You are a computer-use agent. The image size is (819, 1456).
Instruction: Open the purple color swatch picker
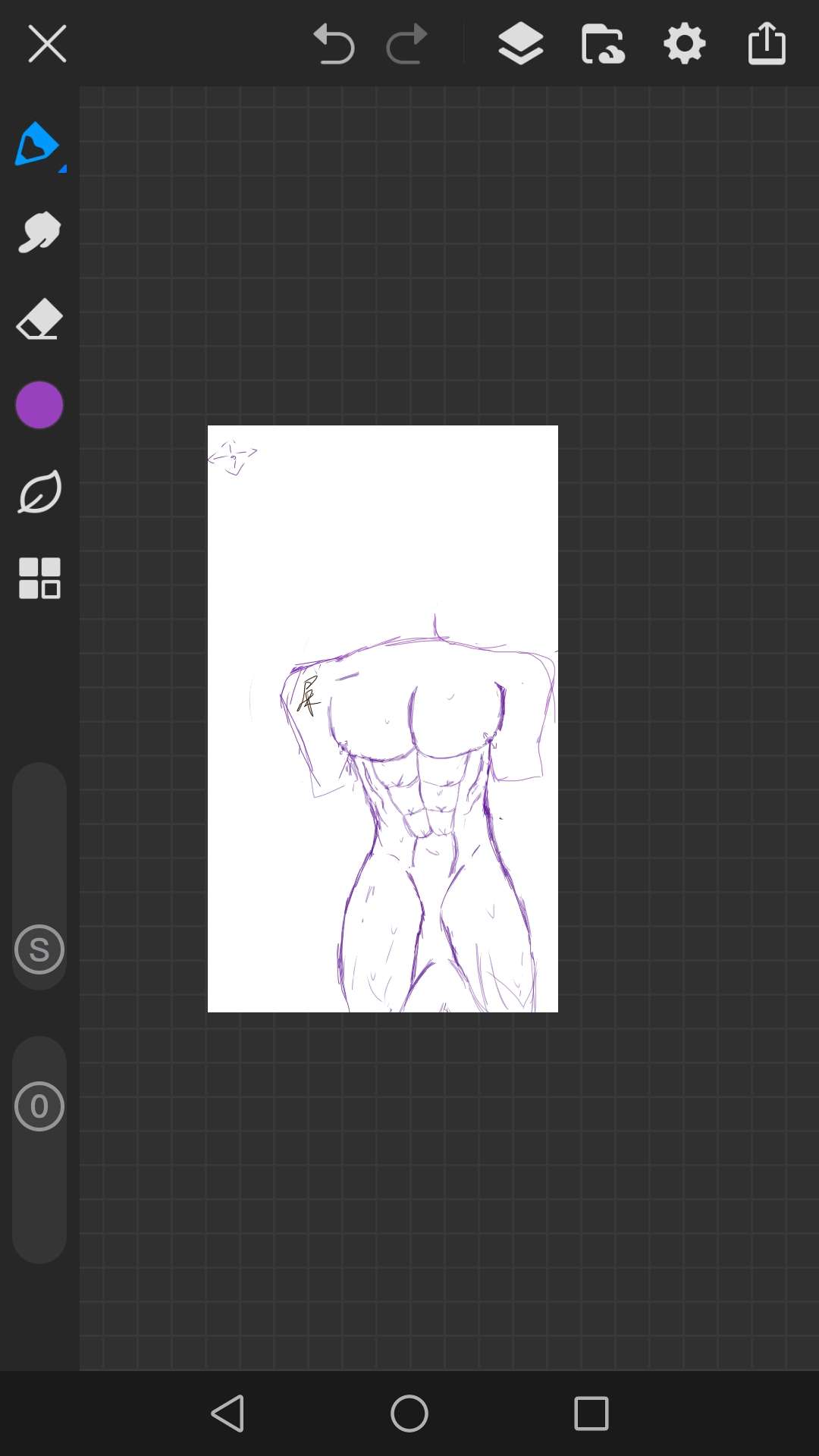pos(39,405)
